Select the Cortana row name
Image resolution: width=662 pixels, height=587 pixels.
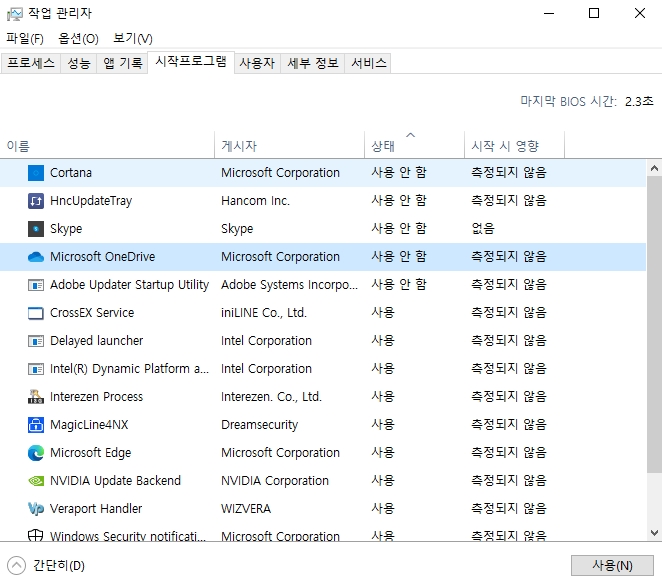point(71,173)
